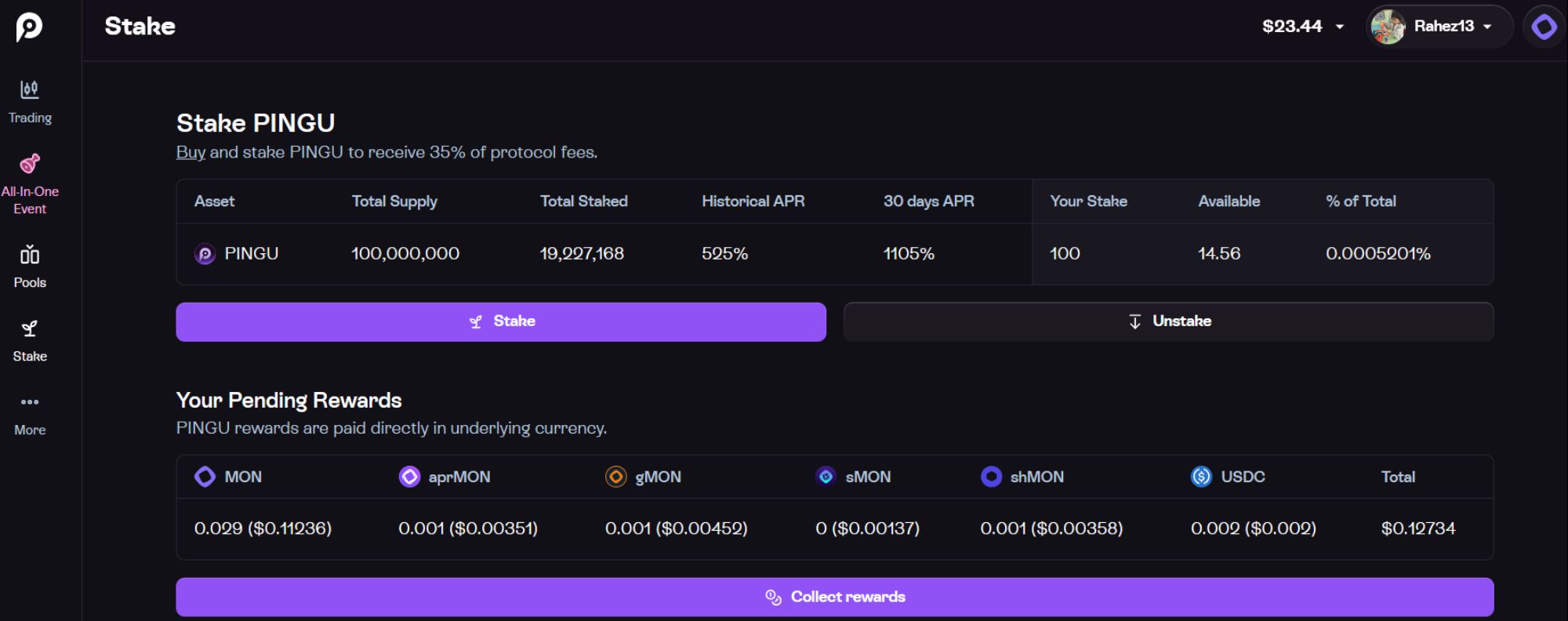Screen dimensions: 1568x621
Task: Click the MON reward token icon
Action: [x=205, y=477]
